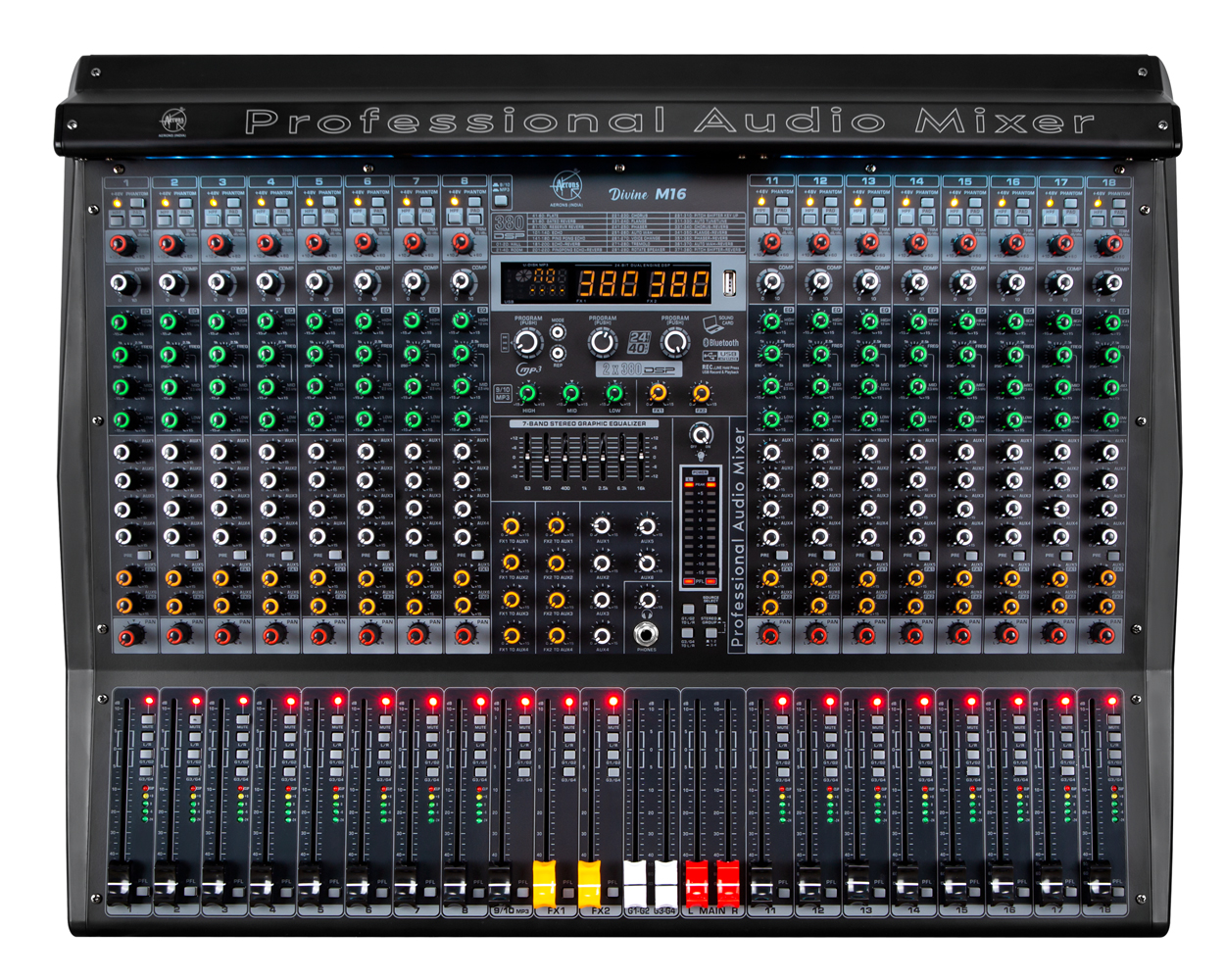Click the 1k graphic equalizer slider

(585, 459)
